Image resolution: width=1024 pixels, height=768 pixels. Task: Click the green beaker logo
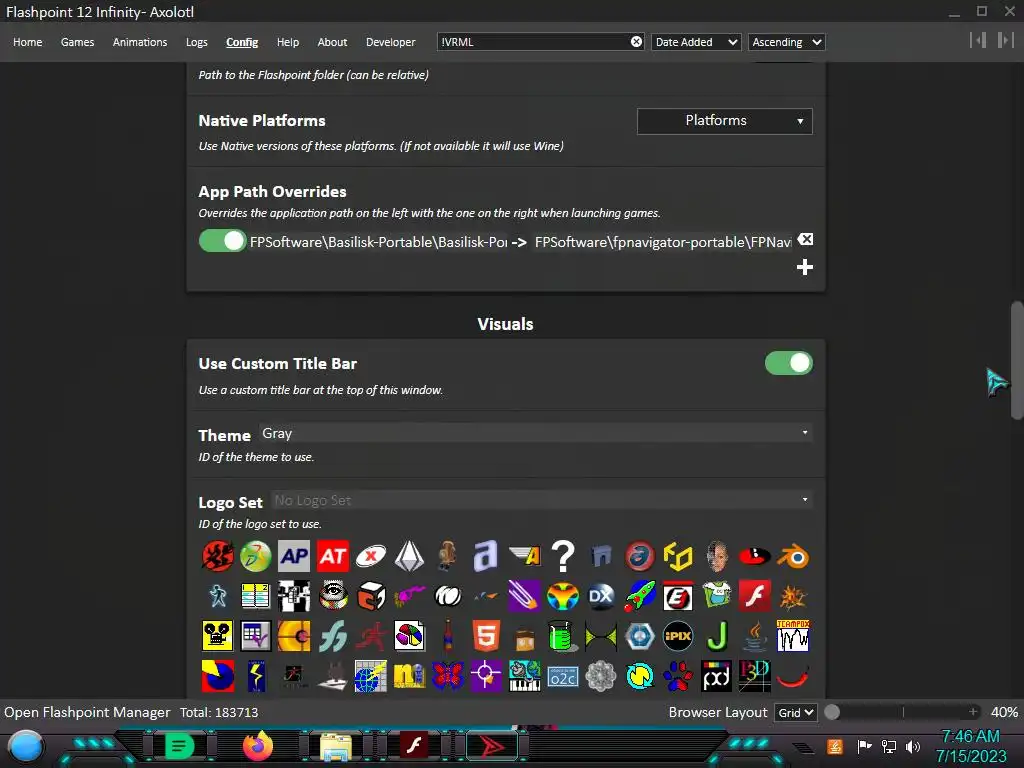click(562, 635)
